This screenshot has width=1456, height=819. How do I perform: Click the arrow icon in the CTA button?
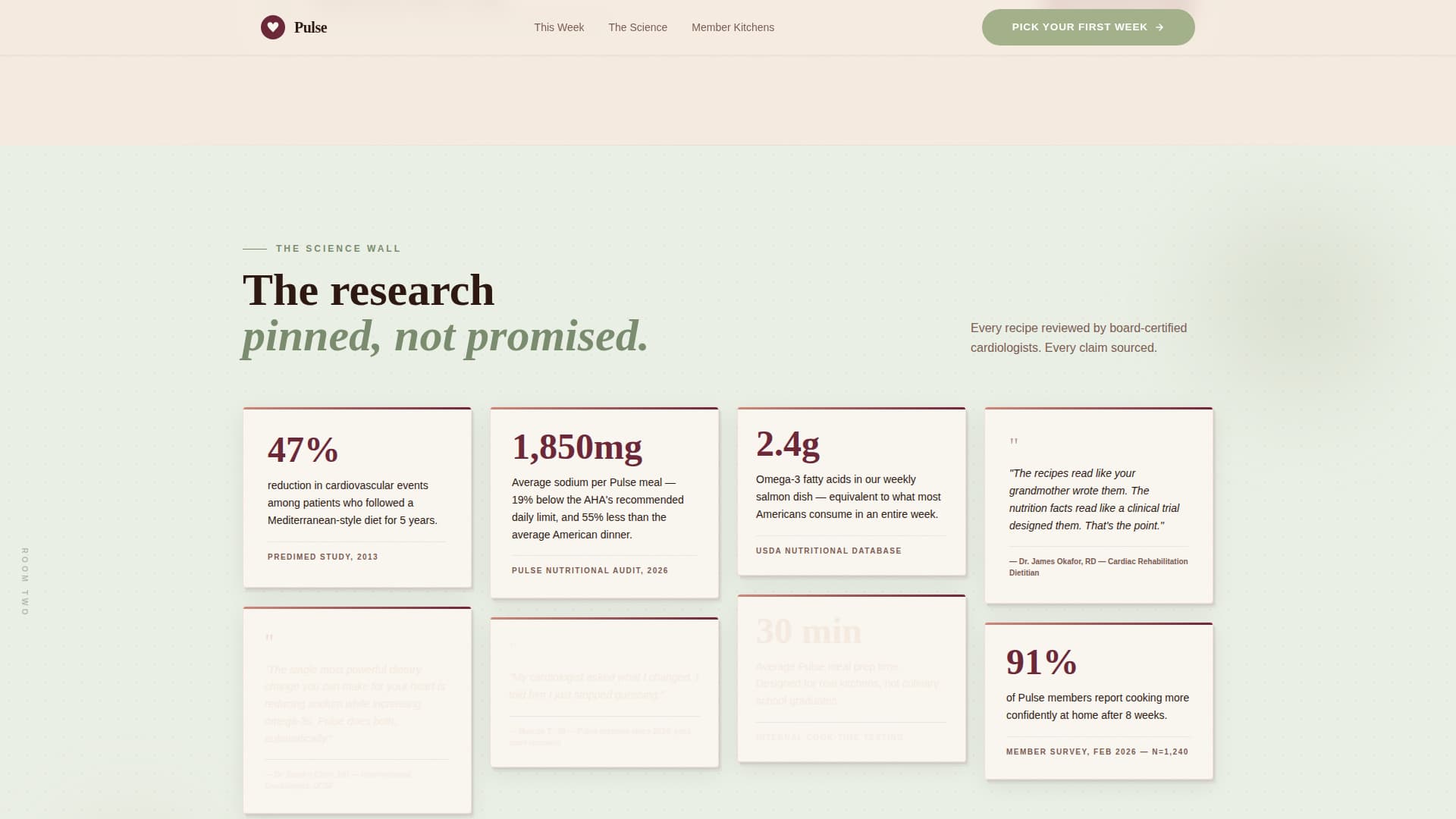click(1159, 27)
